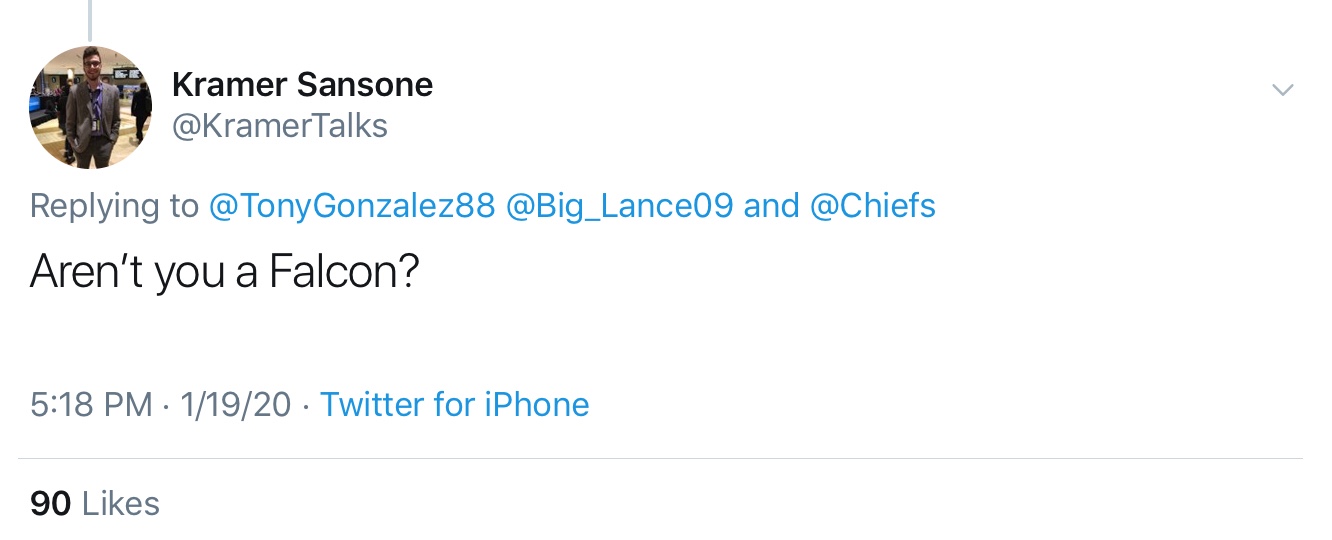Open the @Big_Lance09 mention link

[620, 206]
